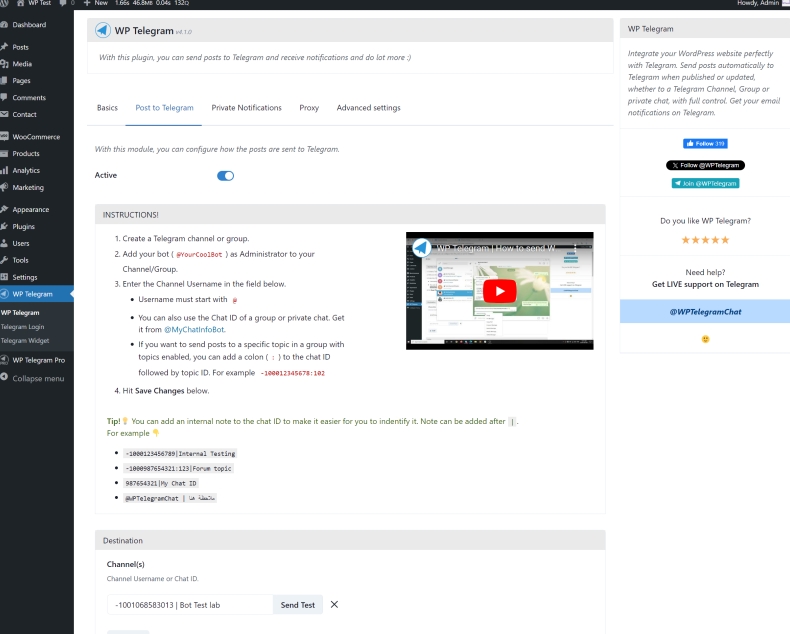Rate the plugin via five stars
This screenshot has height=634, width=790.
coord(705,240)
